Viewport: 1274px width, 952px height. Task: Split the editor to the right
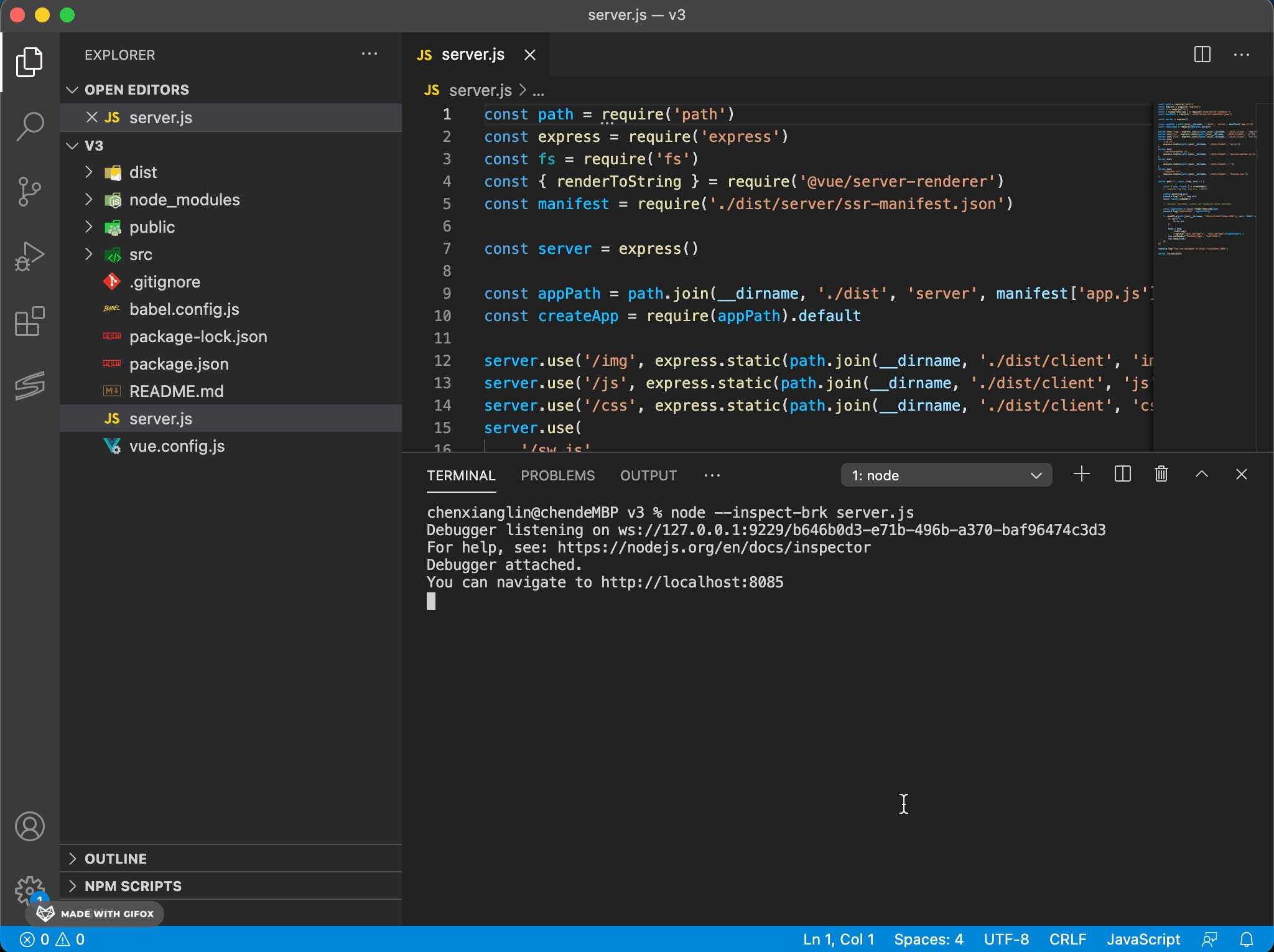[x=1202, y=55]
